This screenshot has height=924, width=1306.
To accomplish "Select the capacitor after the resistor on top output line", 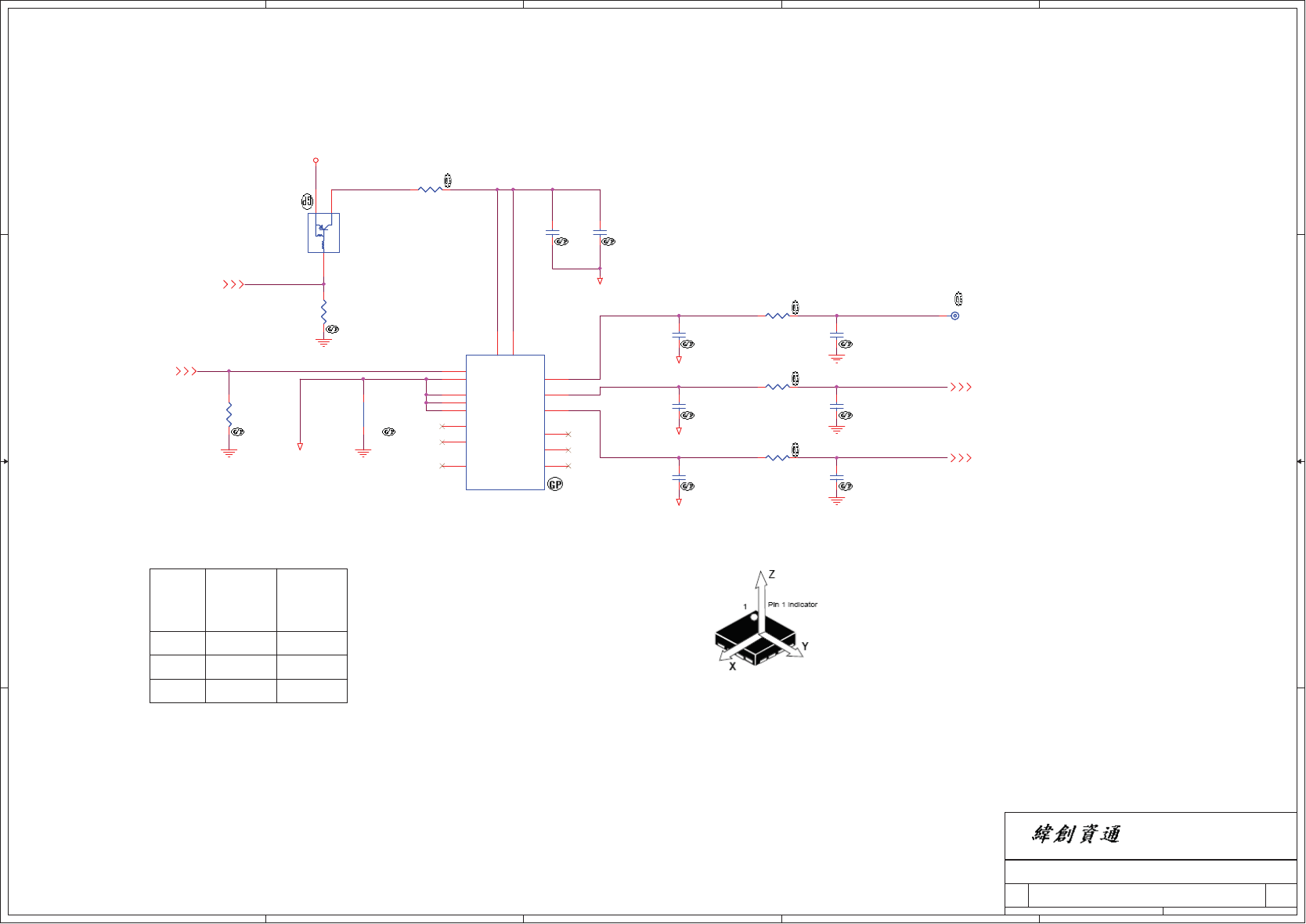I will (x=836, y=335).
